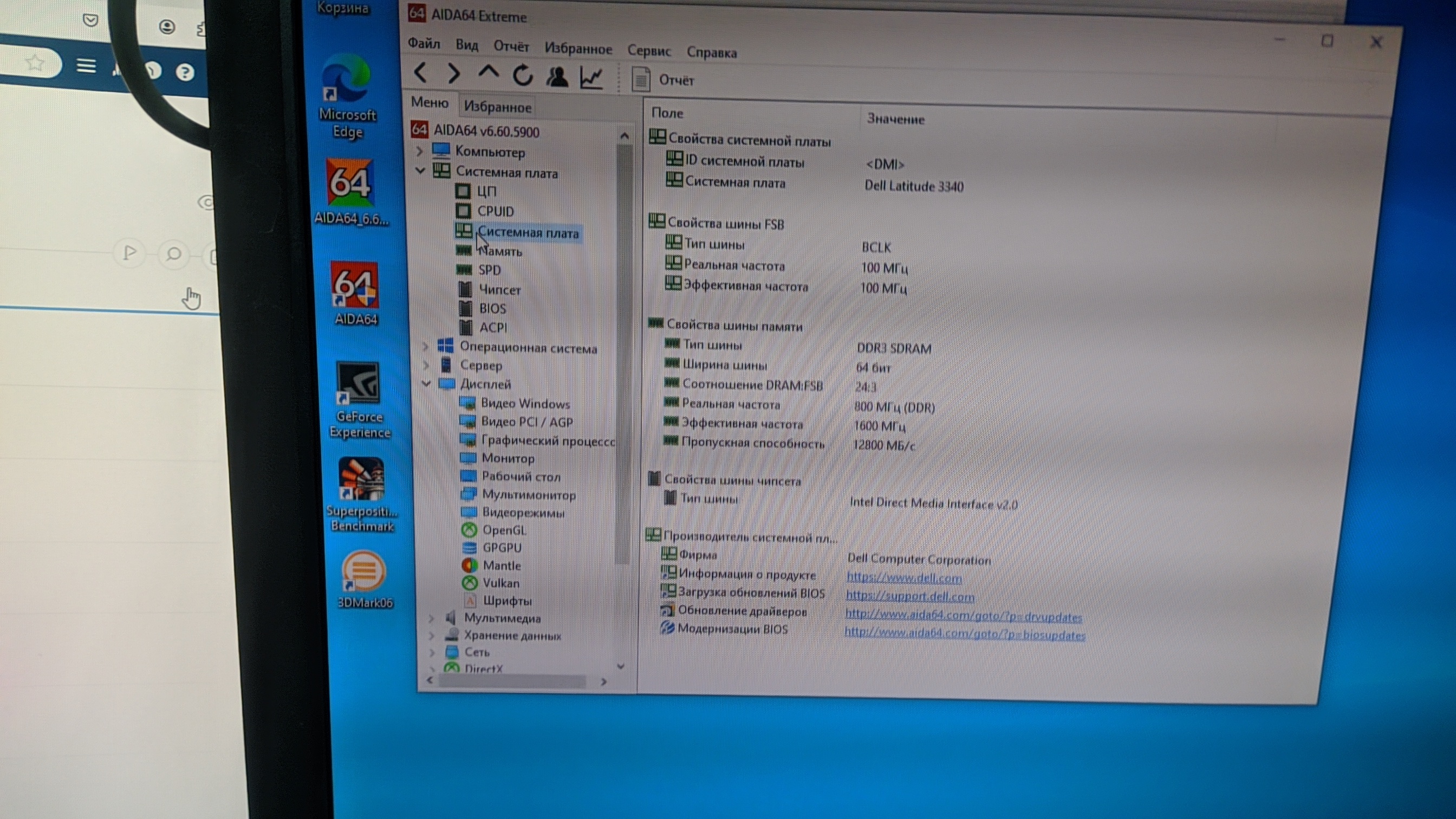
Task: Open the AIDA64 desktop shortcut
Action: tap(355, 294)
